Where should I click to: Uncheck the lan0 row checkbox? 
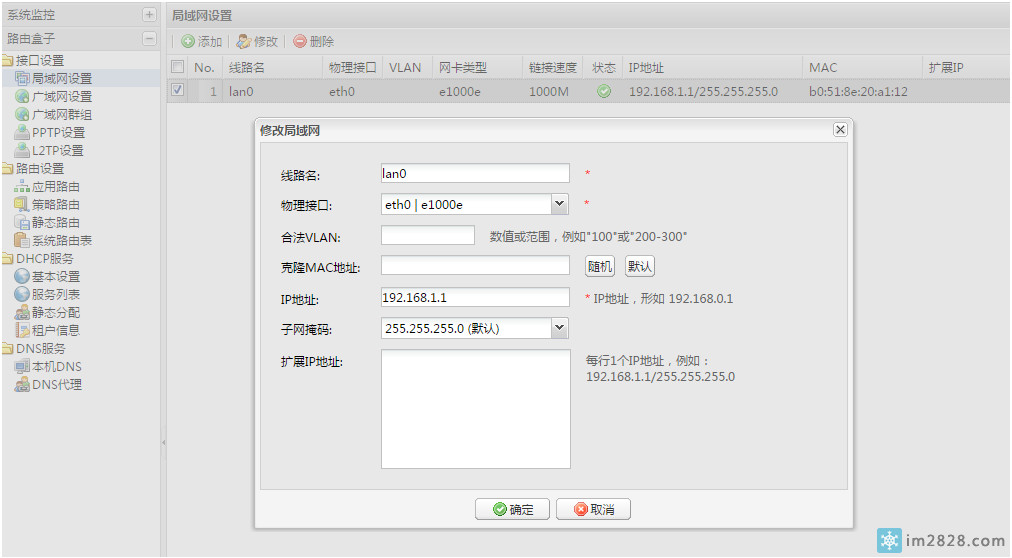pos(177,90)
